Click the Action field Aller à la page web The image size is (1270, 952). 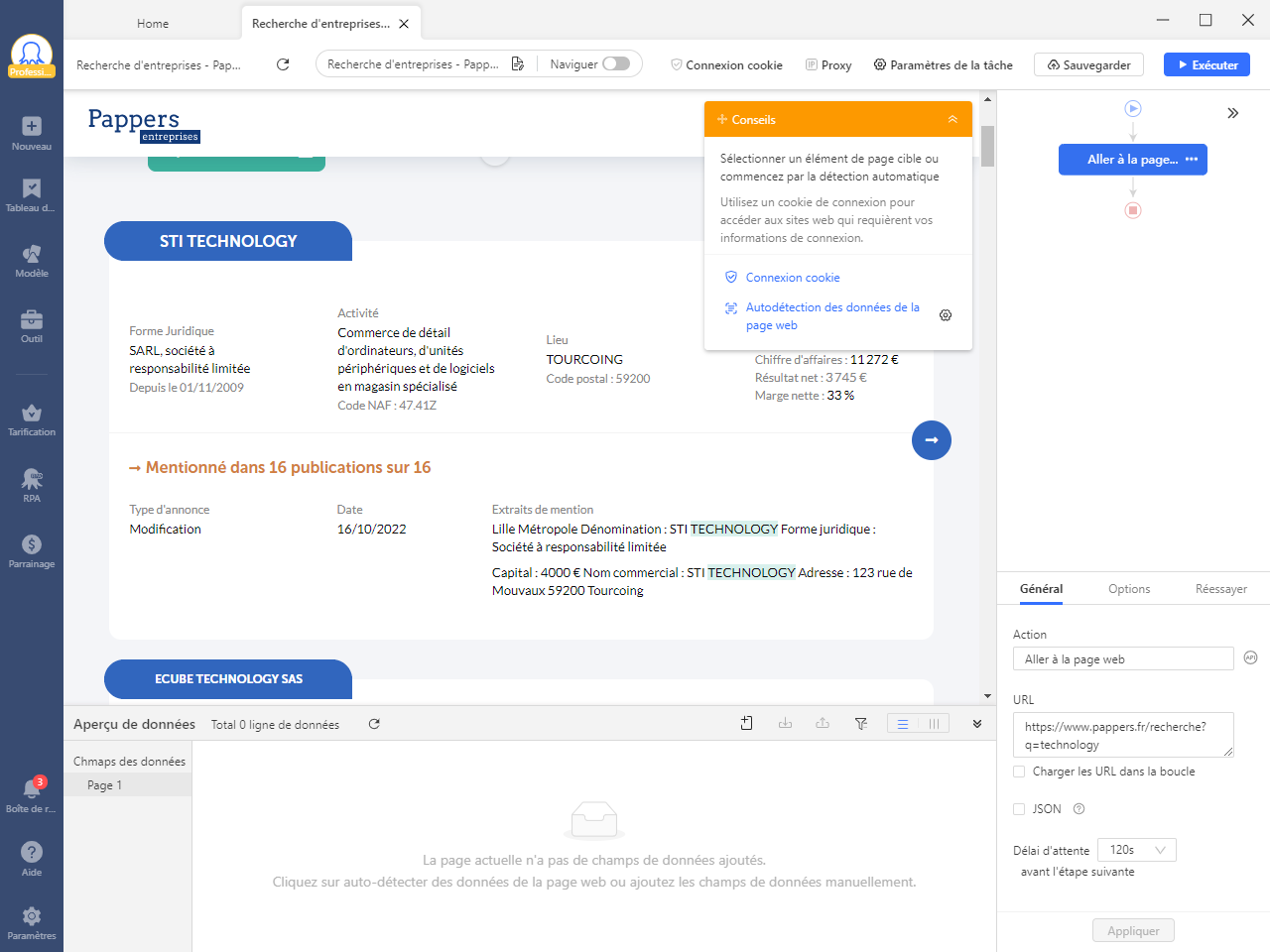click(1123, 658)
